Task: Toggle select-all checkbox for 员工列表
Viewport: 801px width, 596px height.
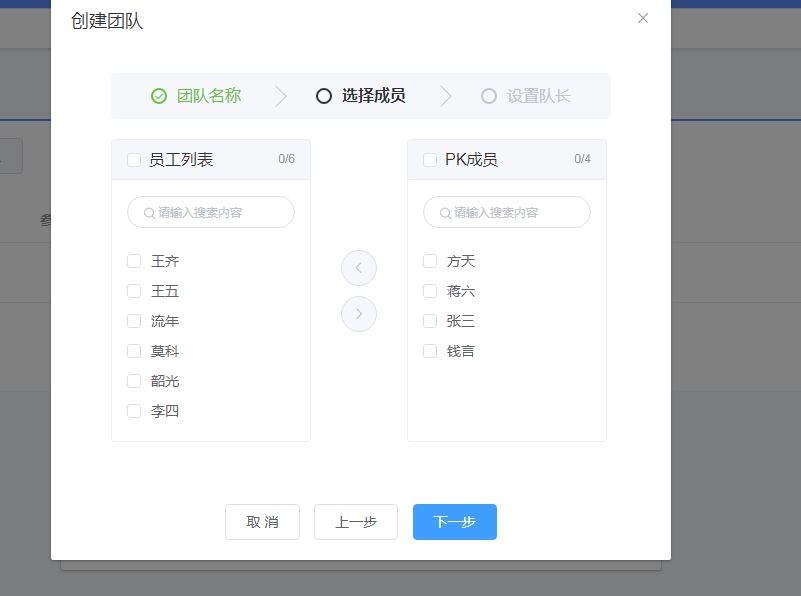Action: 134,160
